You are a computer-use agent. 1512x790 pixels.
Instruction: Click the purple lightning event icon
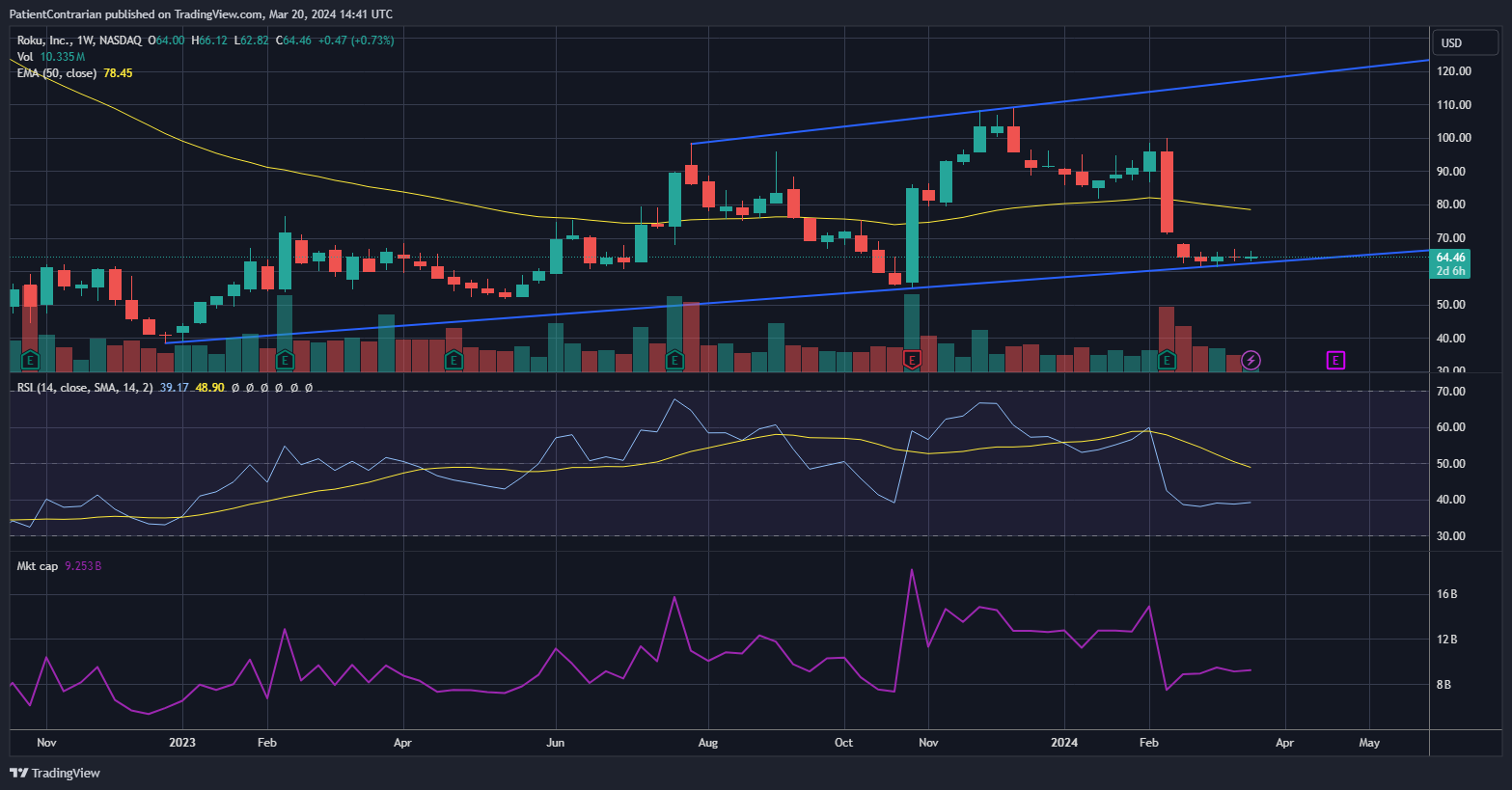tap(1251, 361)
